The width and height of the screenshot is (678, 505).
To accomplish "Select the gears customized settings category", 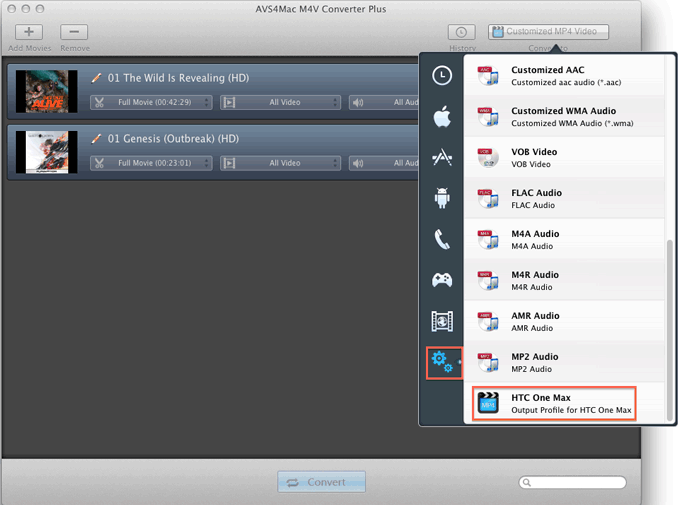I will (444, 363).
